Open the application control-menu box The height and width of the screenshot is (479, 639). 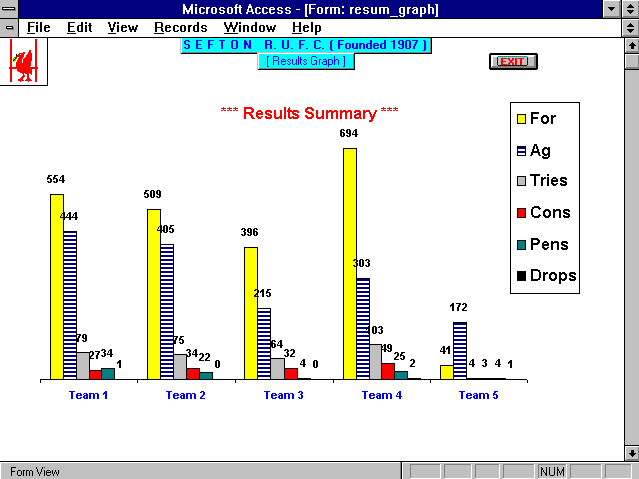pos(9,9)
